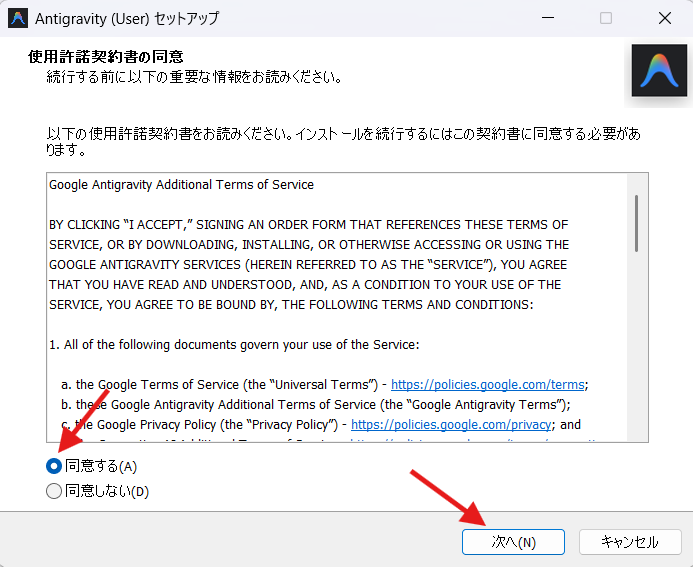
Task: Click the 'BY CLICKING "I ACCEPT"' license paragraph
Action: [308, 264]
